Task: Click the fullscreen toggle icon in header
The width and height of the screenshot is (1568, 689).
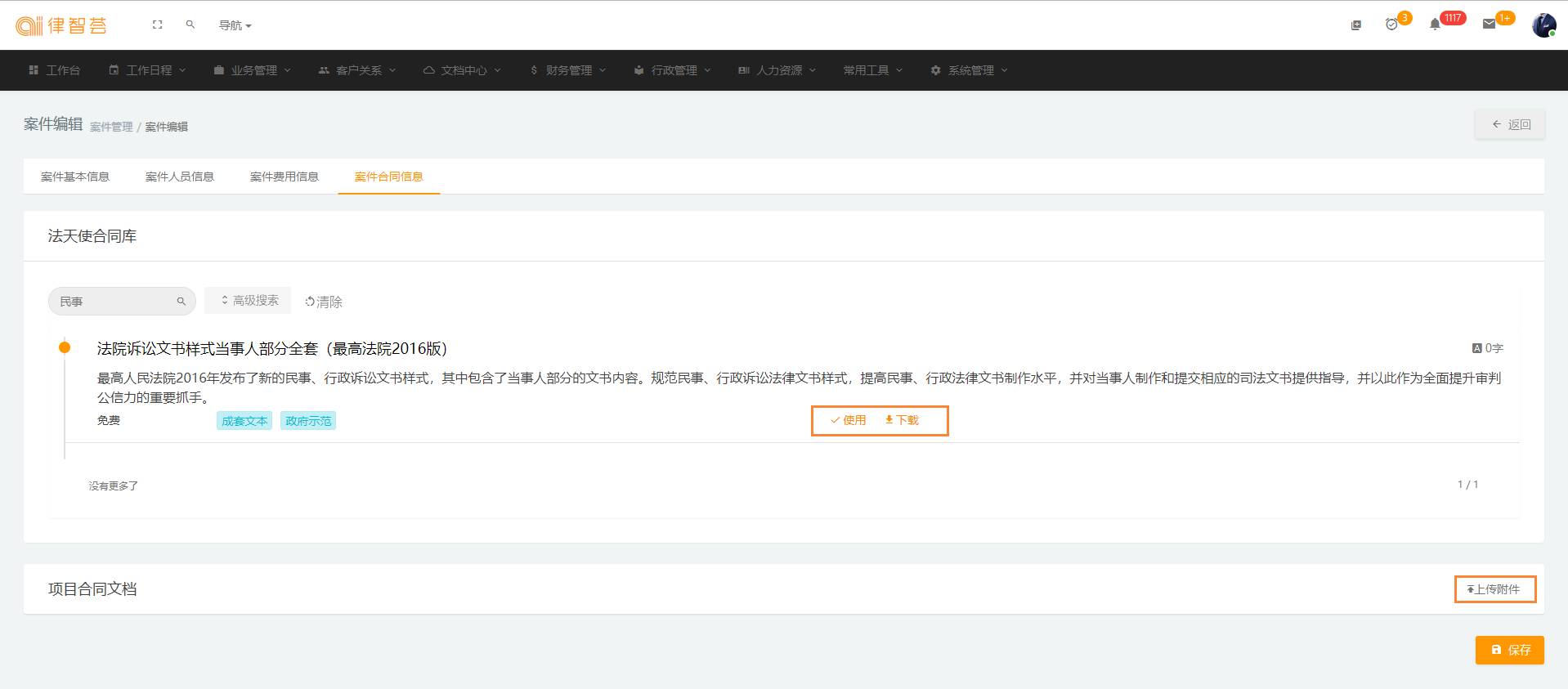Action: (158, 25)
